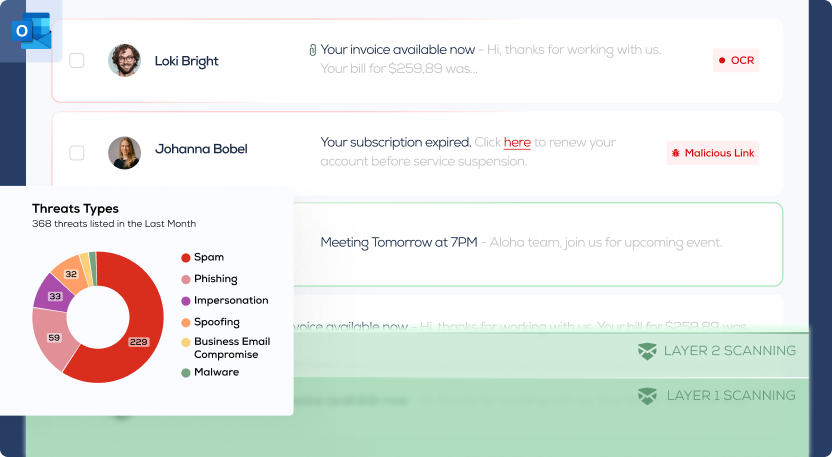832x457 pixels.
Task: Click the Layer 2 Scanning envelope shield icon
Action: (647, 351)
